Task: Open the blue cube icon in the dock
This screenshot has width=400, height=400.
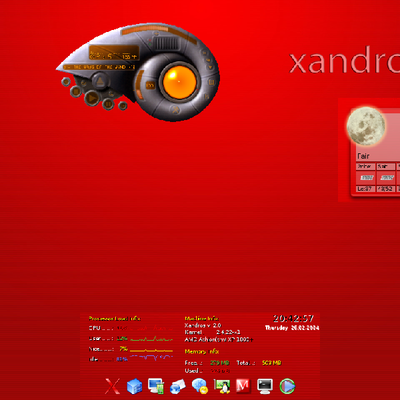Action: click(134, 386)
